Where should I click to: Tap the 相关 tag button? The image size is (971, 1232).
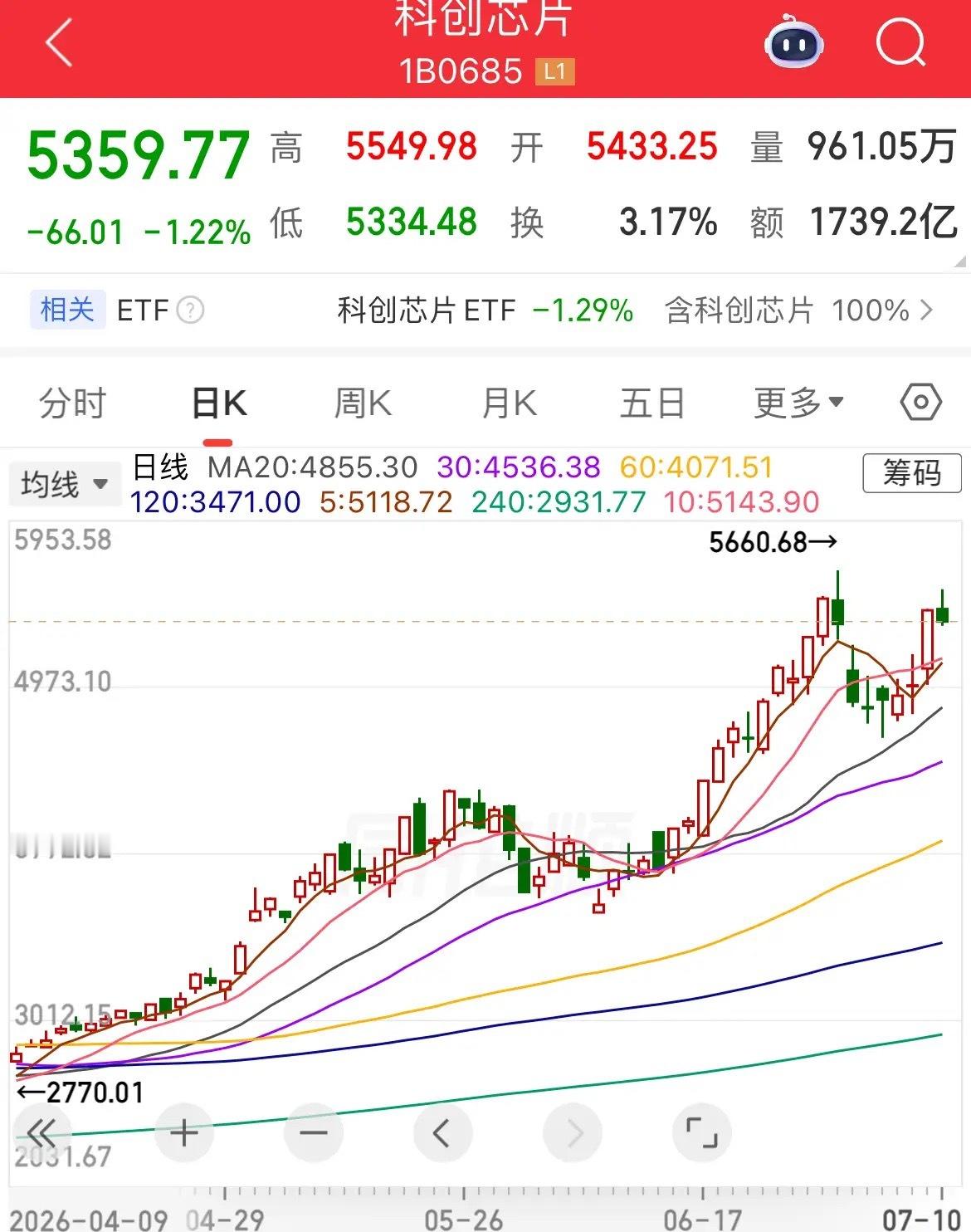click(67, 310)
